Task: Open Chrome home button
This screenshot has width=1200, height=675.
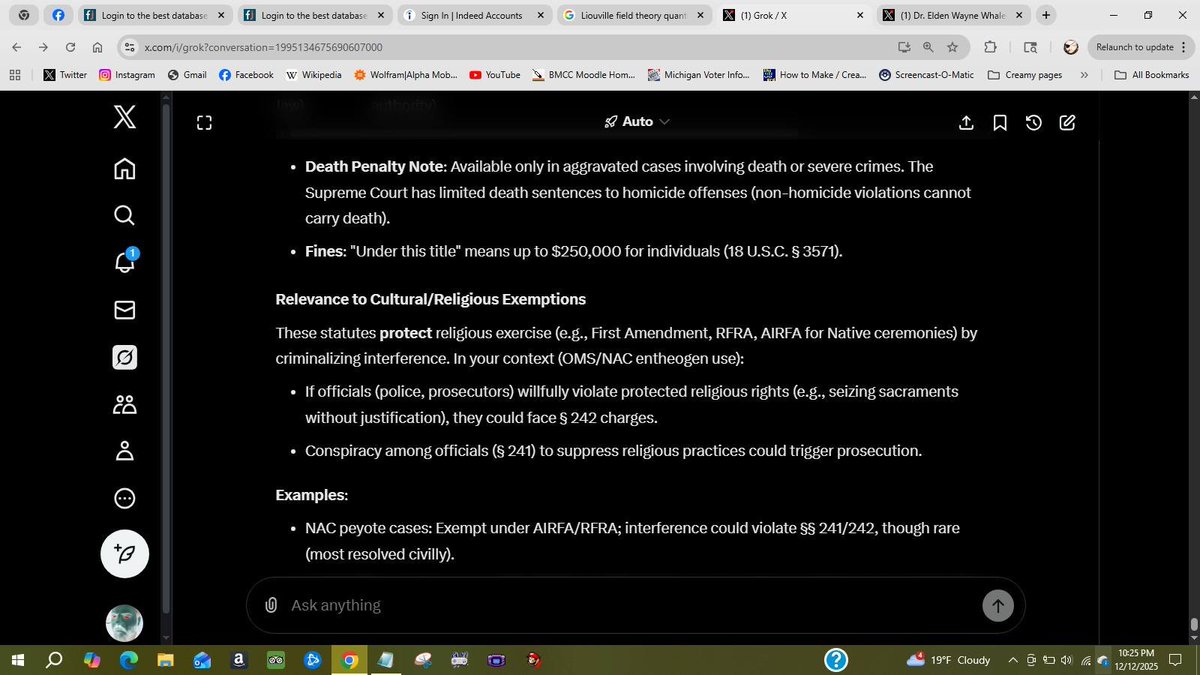Action: pos(97,47)
